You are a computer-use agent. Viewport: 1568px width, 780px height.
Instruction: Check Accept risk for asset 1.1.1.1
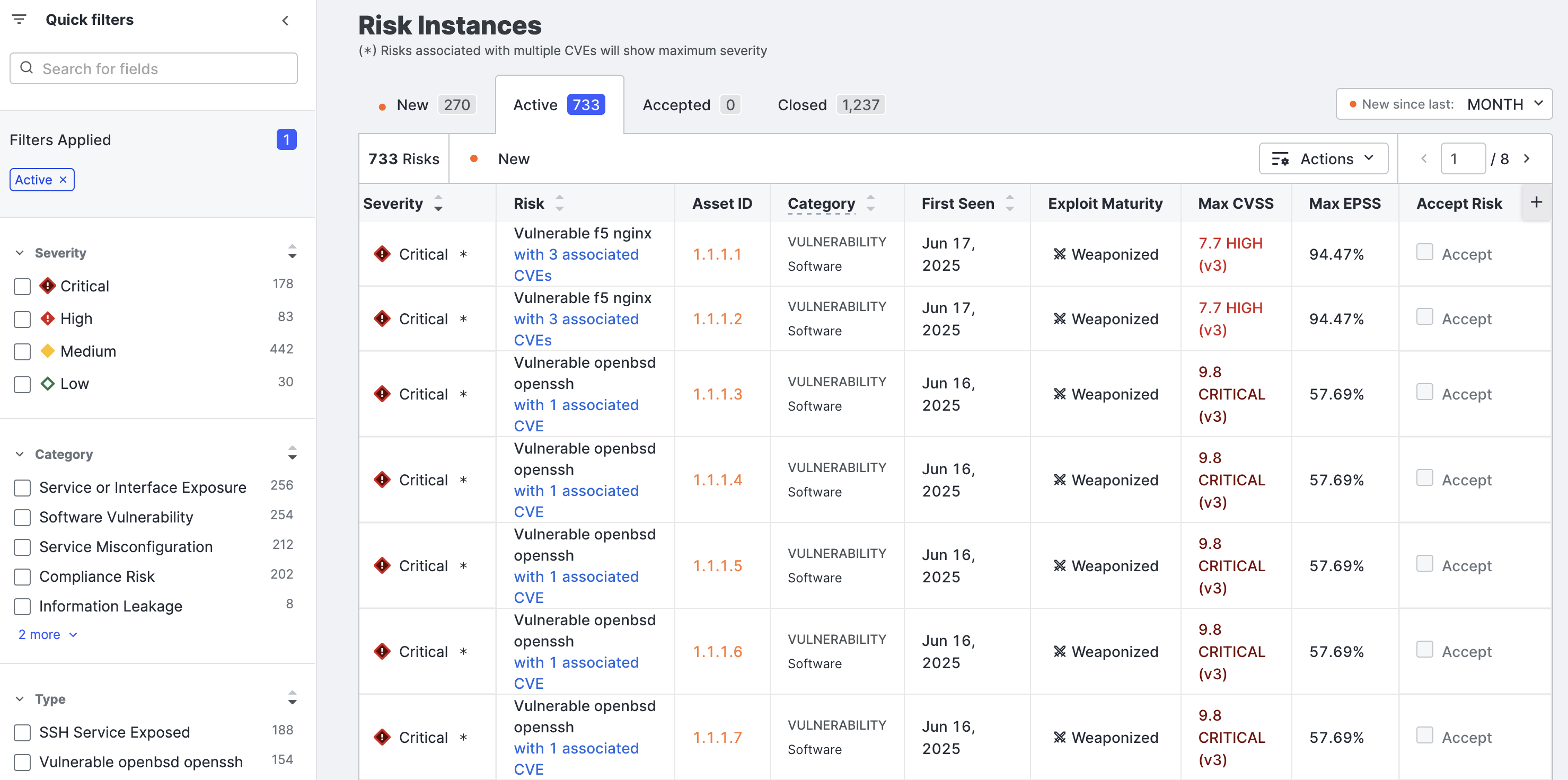point(1424,252)
